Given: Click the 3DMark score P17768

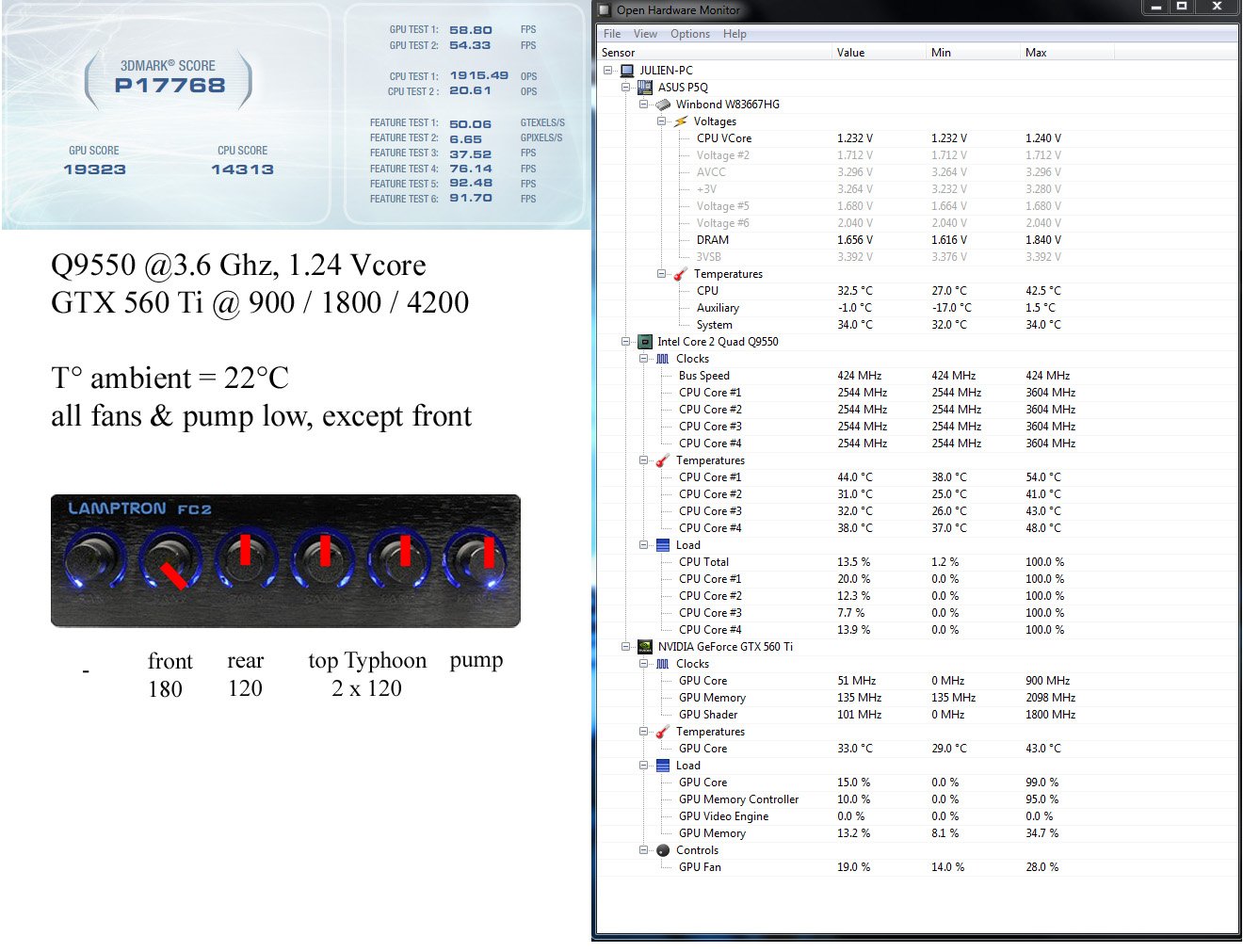Looking at the screenshot, I should click(x=169, y=86).
